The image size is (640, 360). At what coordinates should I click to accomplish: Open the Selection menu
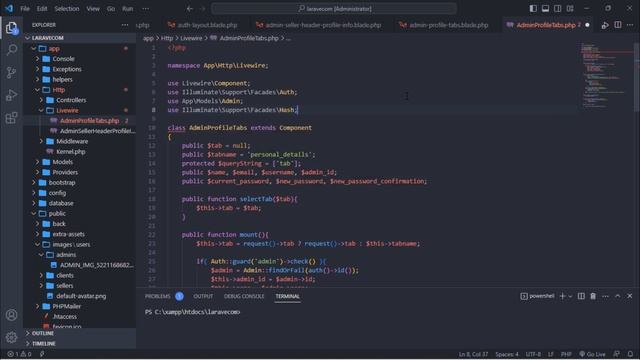pyautogui.click(x=67, y=9)
